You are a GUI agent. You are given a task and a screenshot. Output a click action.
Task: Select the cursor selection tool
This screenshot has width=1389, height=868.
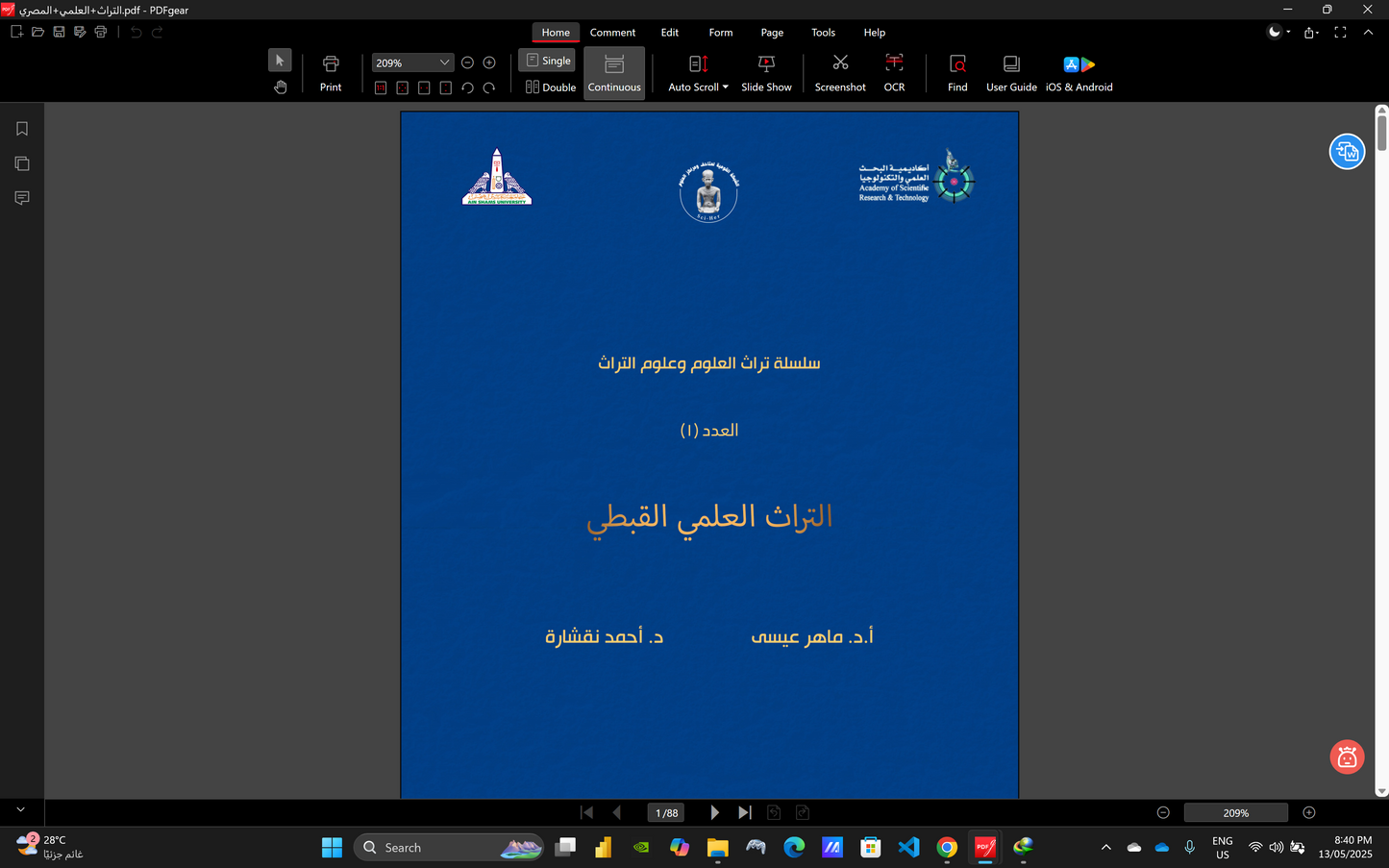[280, 60]
